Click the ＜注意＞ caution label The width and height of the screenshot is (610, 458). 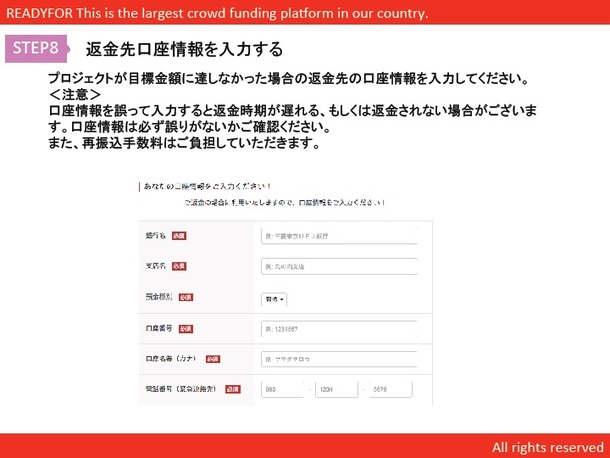pos(74,95)
